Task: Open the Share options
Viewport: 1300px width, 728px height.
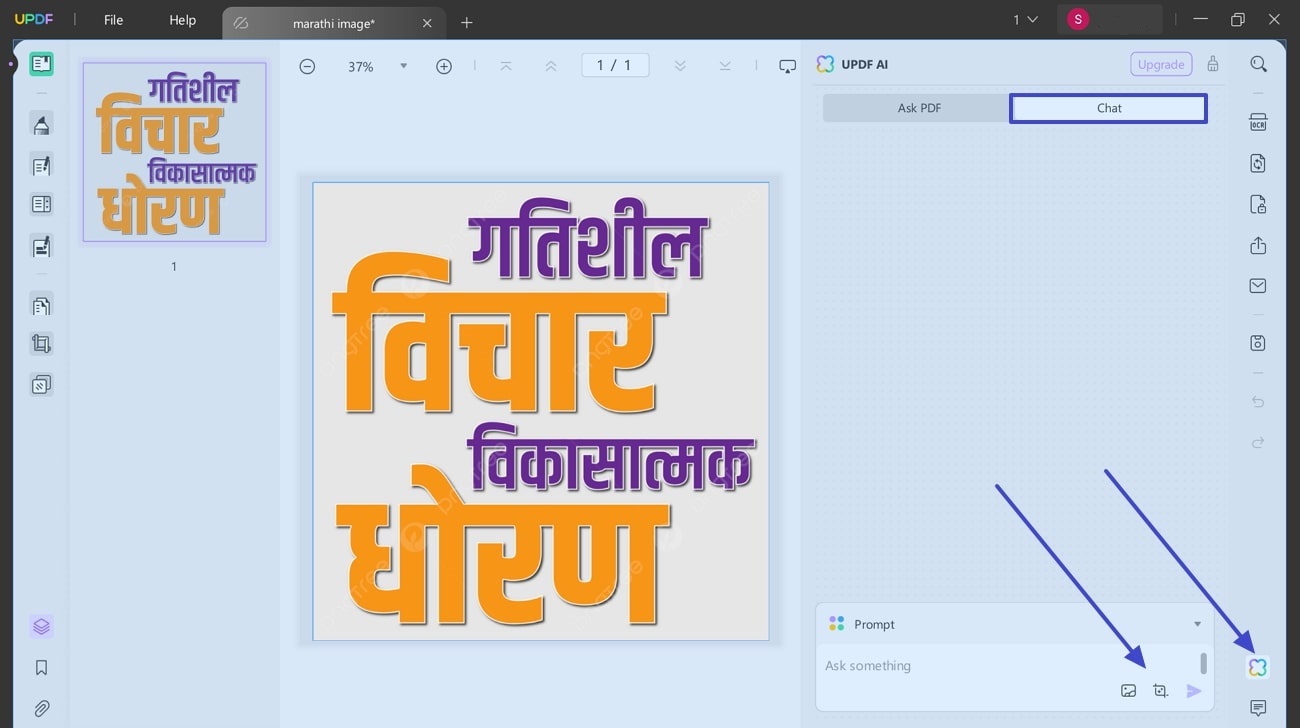Action: [1258, 245]
